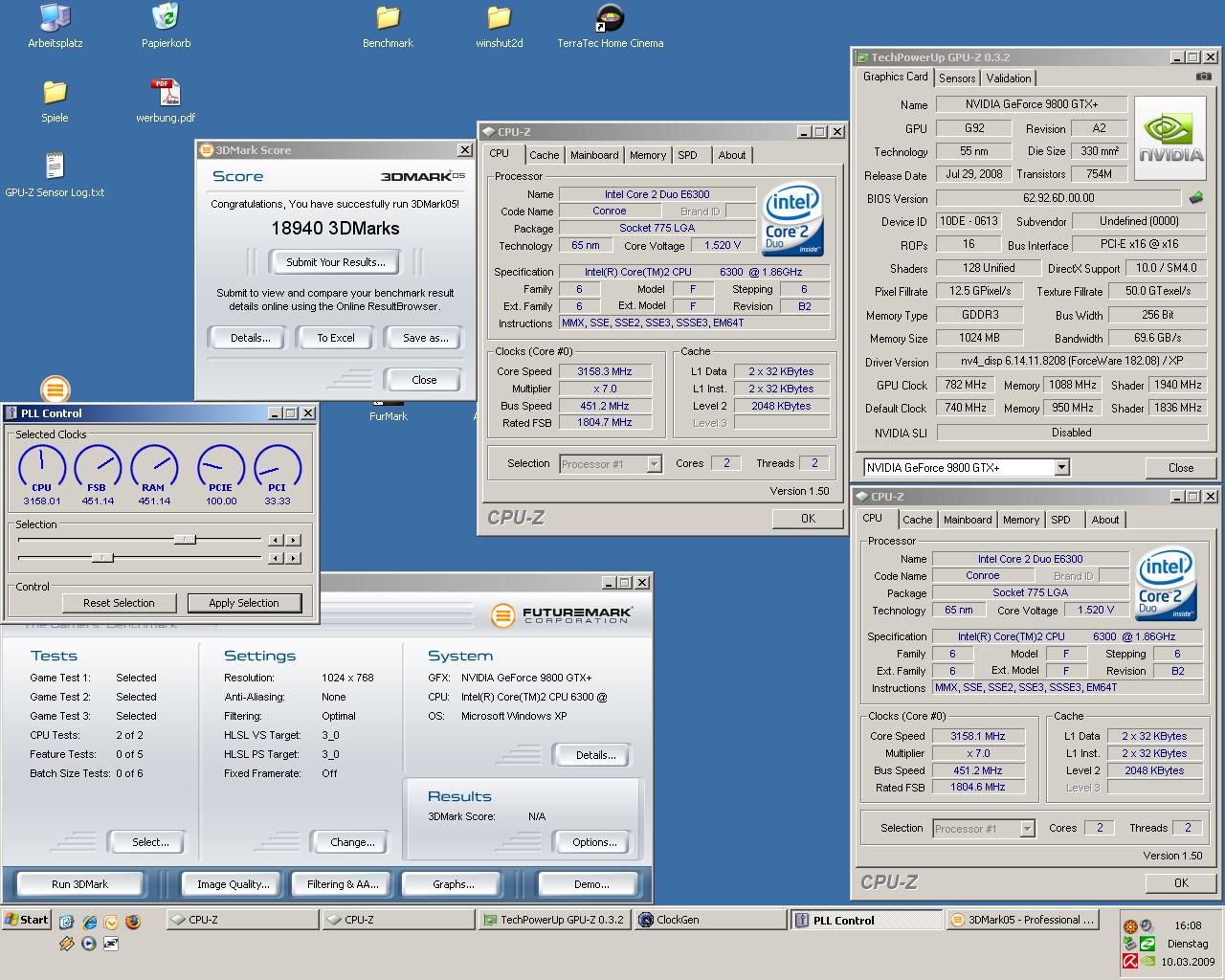The width and height of the screenshot is (1225, 980).
Task: Open the Spiele folder icon
Action: (55, 100)
